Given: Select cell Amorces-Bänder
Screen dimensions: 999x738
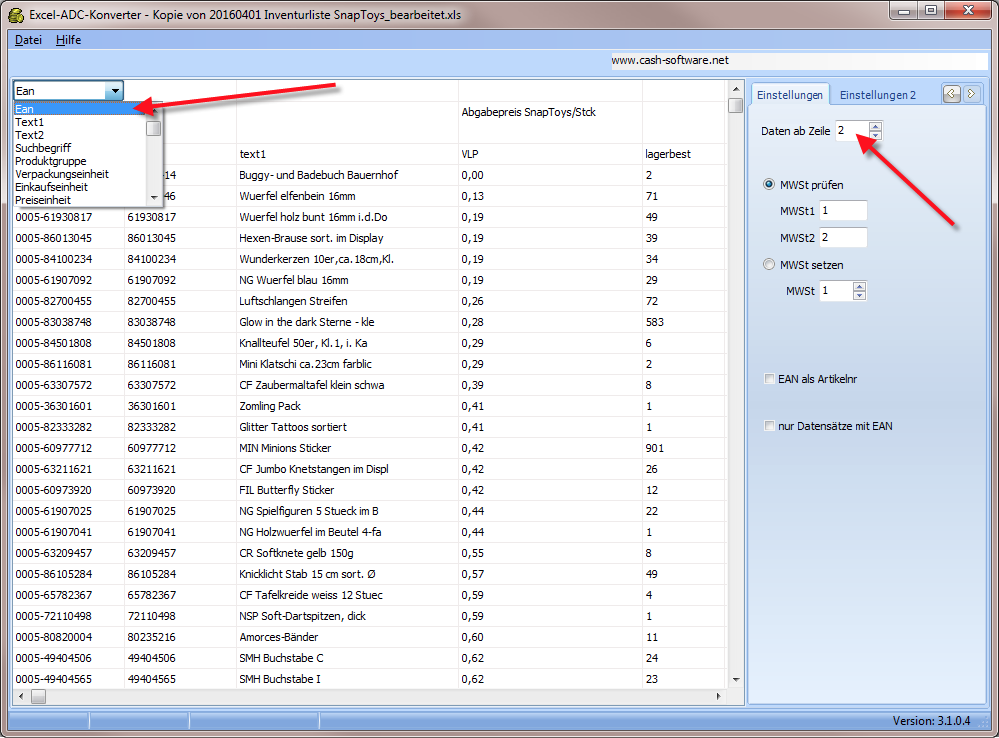Looking at the screenshot, I should [347, 637].
